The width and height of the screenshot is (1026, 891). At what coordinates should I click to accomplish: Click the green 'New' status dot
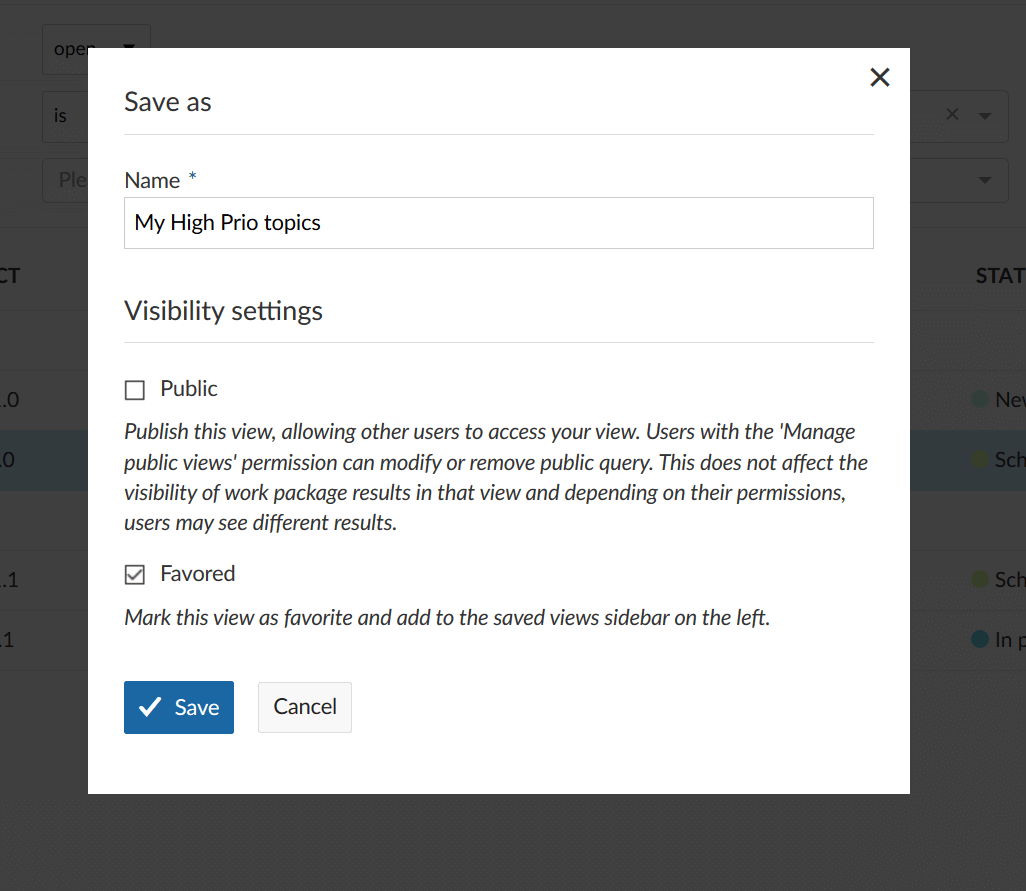(x=980, y=400)
